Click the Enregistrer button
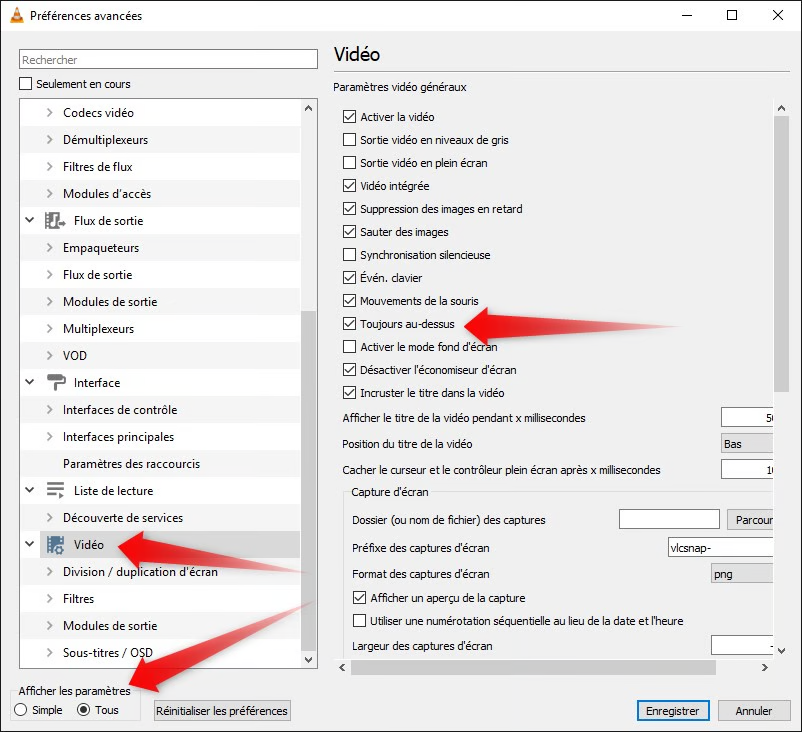This screenshot has height=732, width=802. 672,711
